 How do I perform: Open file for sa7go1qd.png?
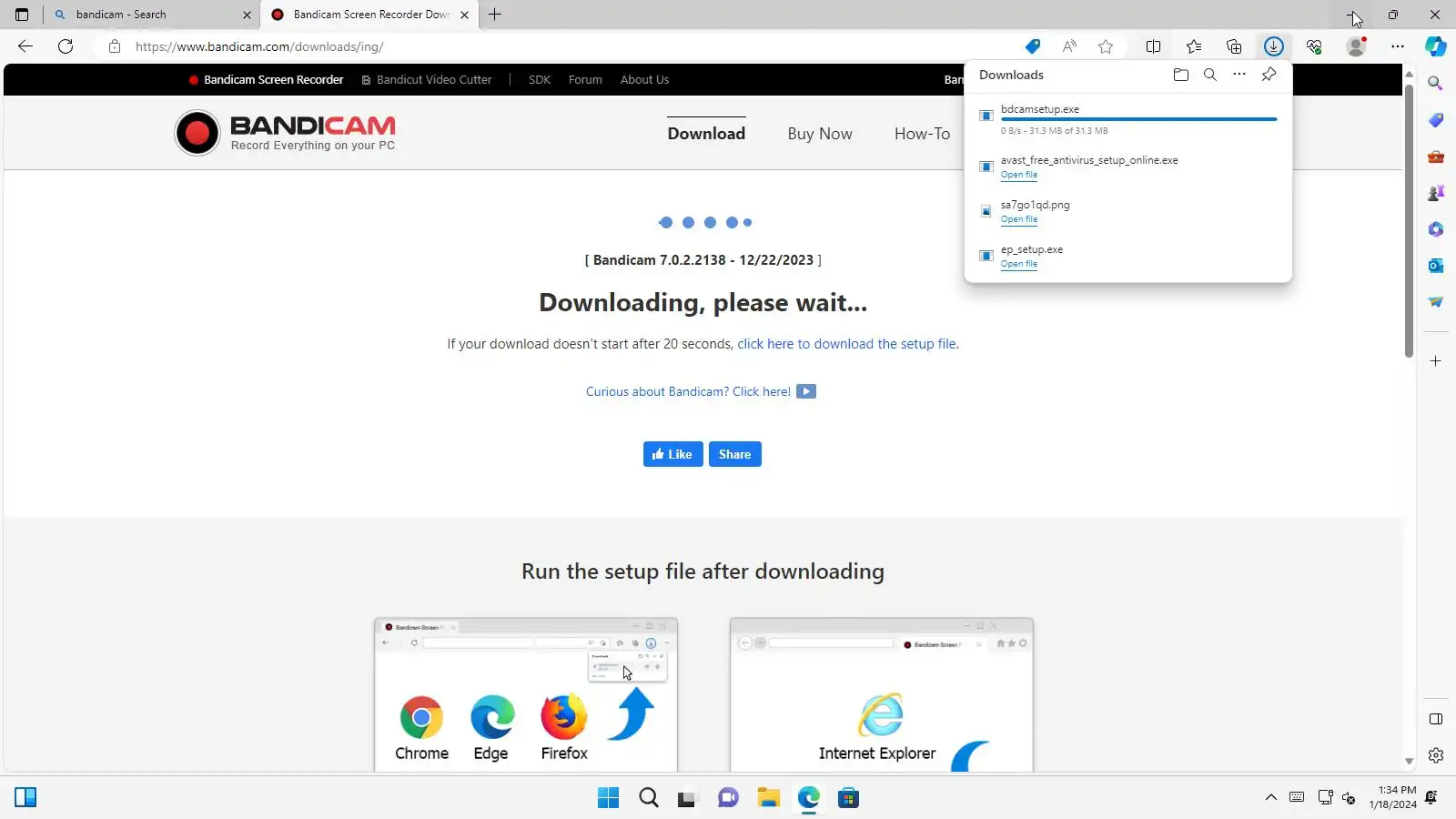tap(1018, 219)
